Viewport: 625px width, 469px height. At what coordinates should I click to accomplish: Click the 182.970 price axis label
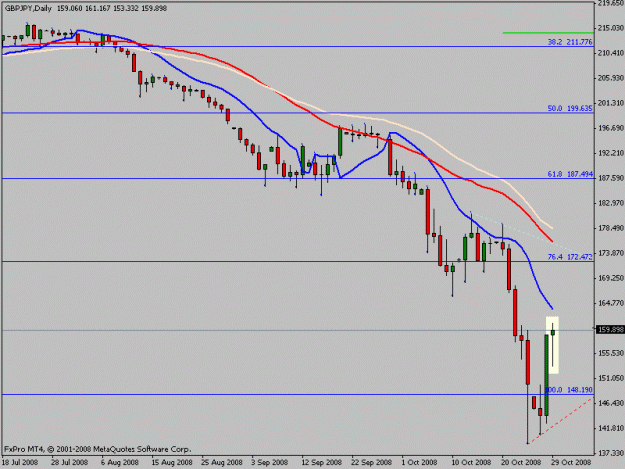point(611,203)
